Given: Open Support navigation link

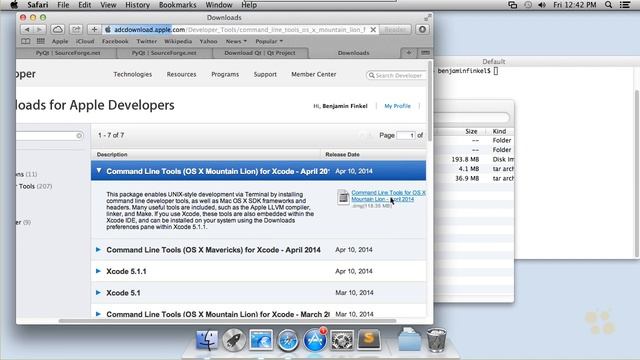Looking at the screenshot, I should click(265, 74).
